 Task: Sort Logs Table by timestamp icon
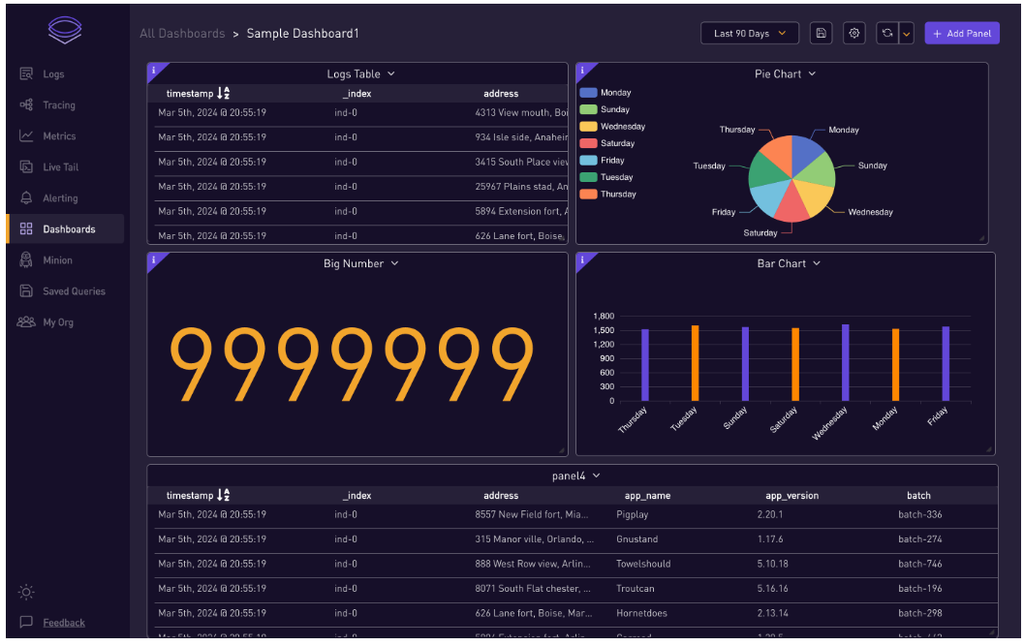223,93
